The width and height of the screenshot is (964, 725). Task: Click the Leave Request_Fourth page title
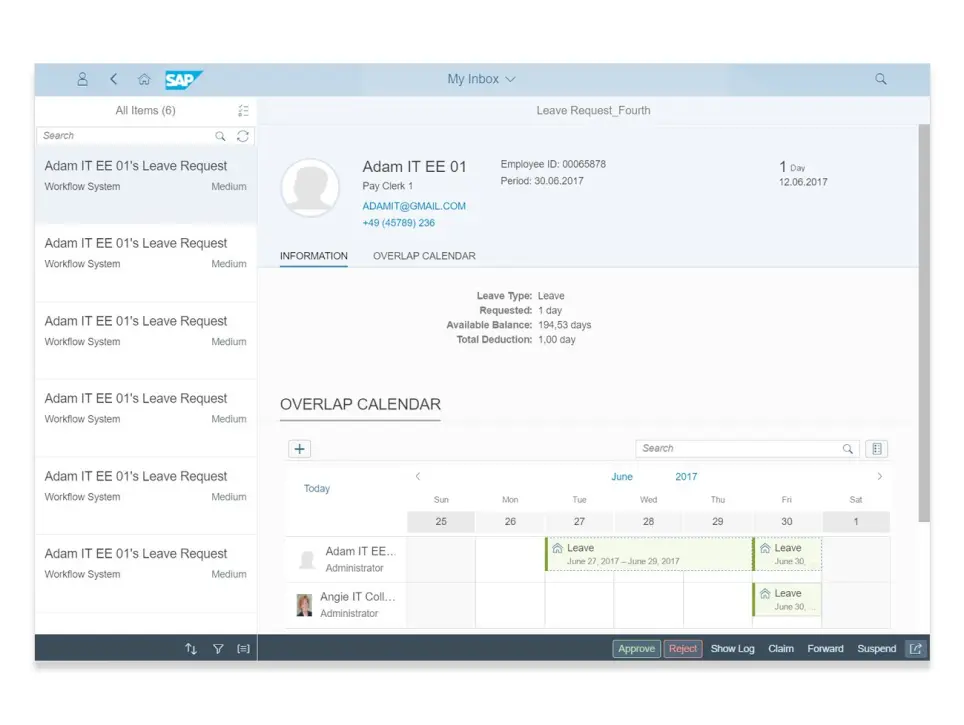[593, 111]
